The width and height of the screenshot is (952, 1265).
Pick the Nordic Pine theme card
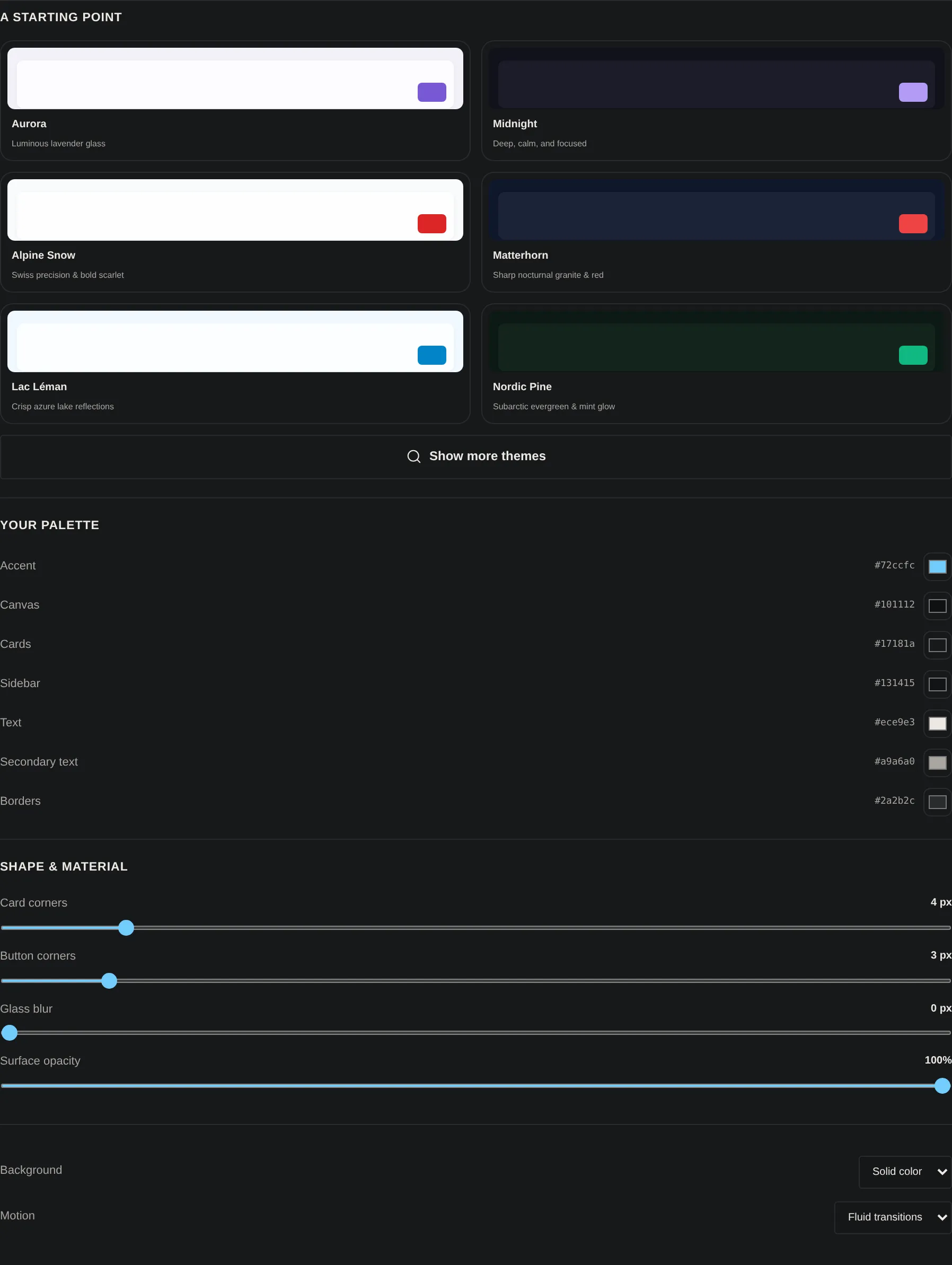[717, 364]
